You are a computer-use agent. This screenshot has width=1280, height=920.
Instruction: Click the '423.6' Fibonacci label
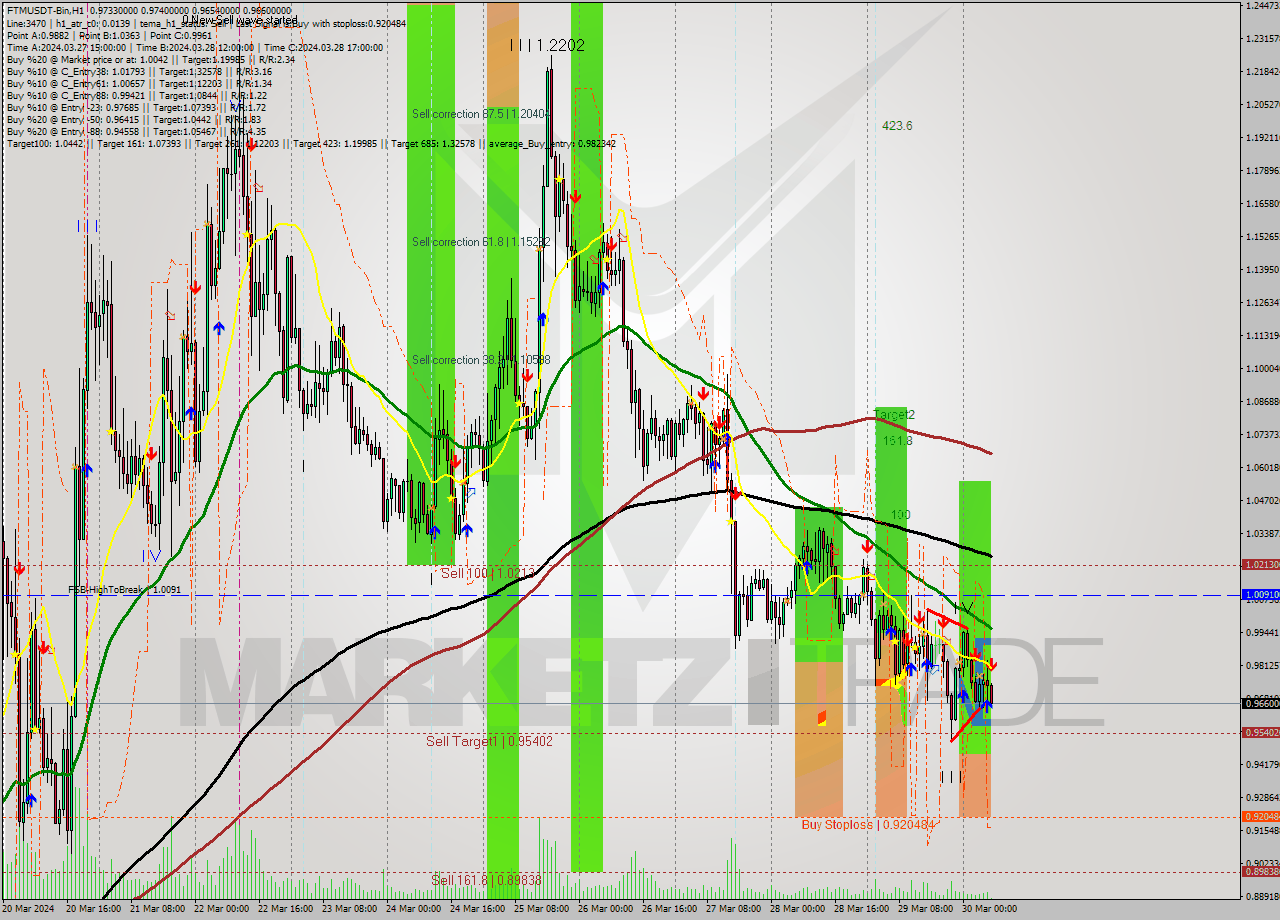[x=897, y=126]
